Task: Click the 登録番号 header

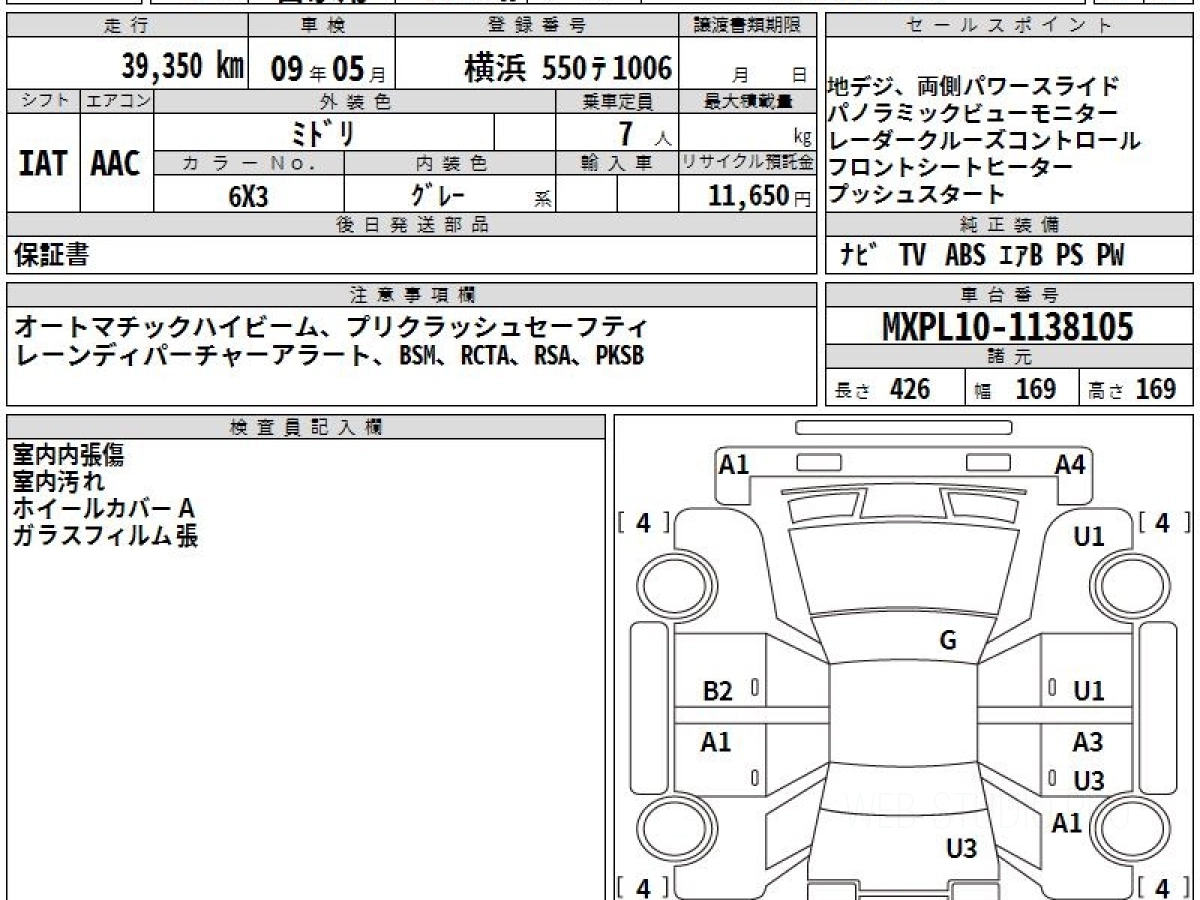Action: pos(538,26)
